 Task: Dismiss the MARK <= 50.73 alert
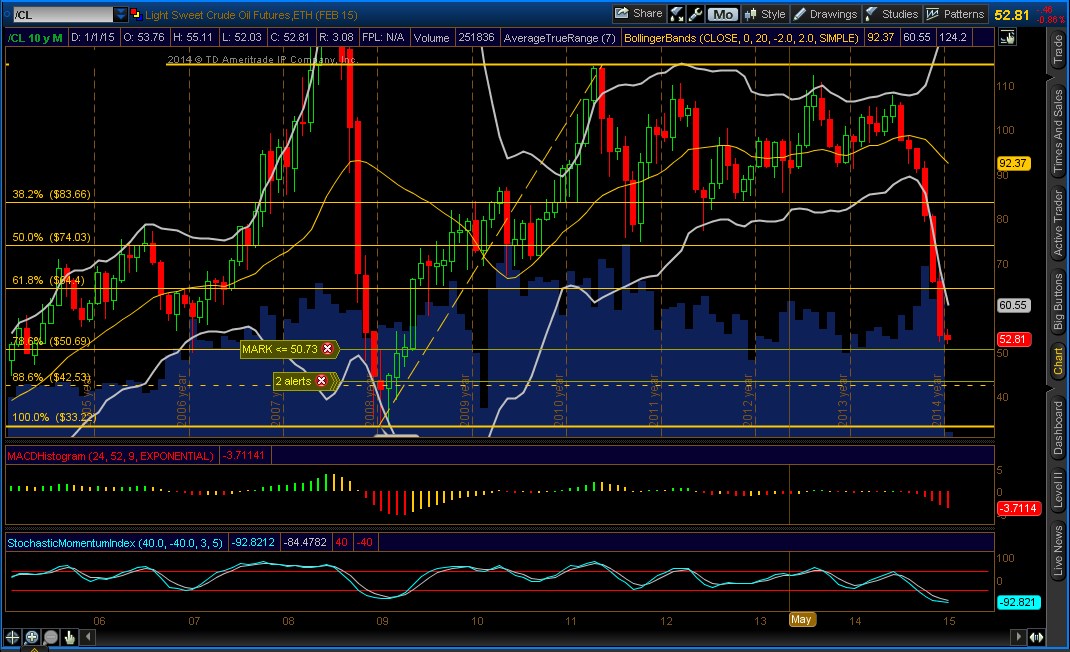pyautogui.click(x=330, y=349)
